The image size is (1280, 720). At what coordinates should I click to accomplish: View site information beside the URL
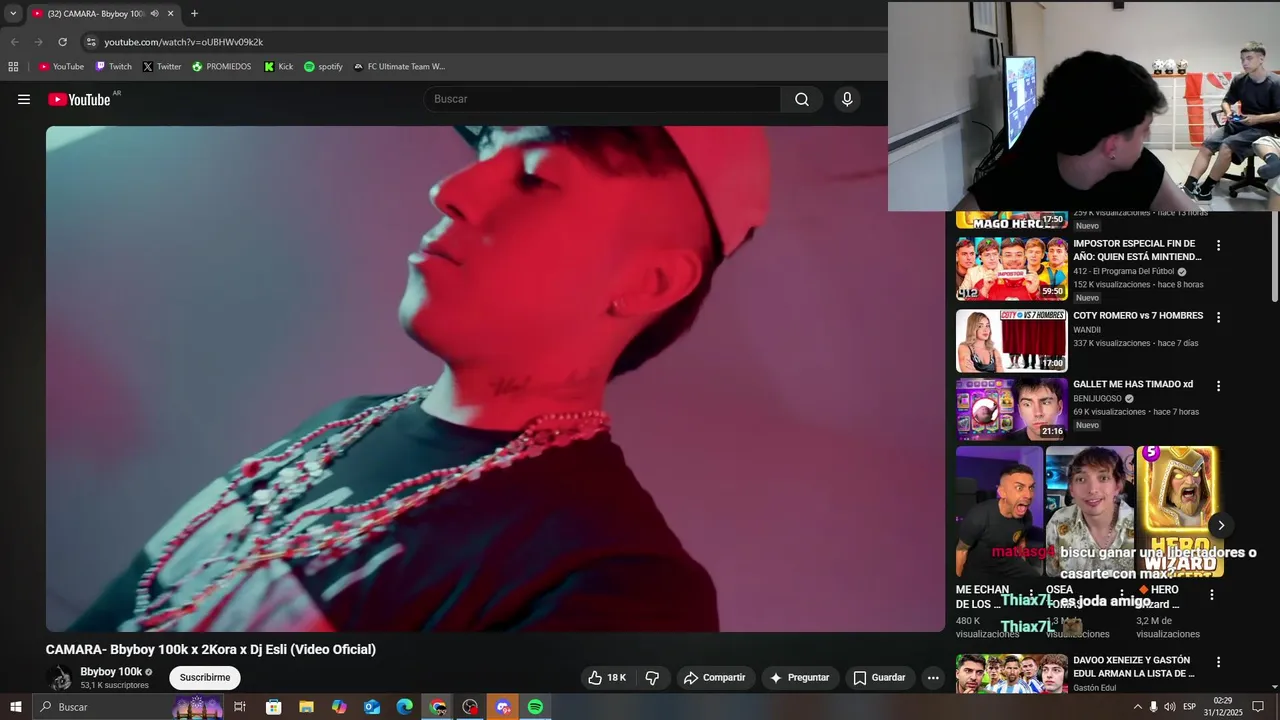click(91, 42)
